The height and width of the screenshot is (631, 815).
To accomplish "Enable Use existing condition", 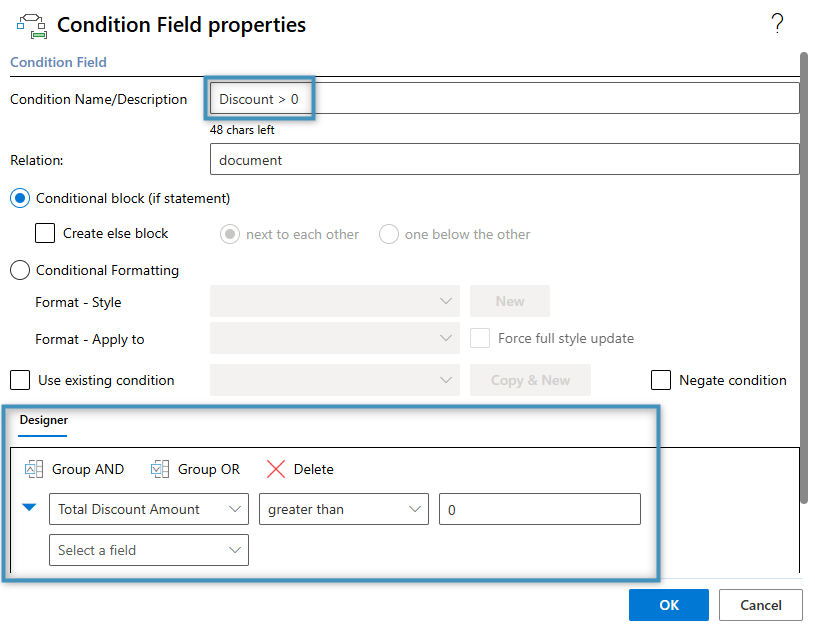I will pos(17,380).
